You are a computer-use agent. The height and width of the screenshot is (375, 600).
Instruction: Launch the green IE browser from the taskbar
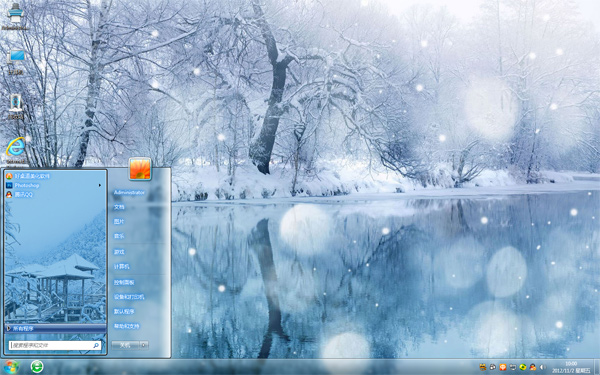coord(37,367)
